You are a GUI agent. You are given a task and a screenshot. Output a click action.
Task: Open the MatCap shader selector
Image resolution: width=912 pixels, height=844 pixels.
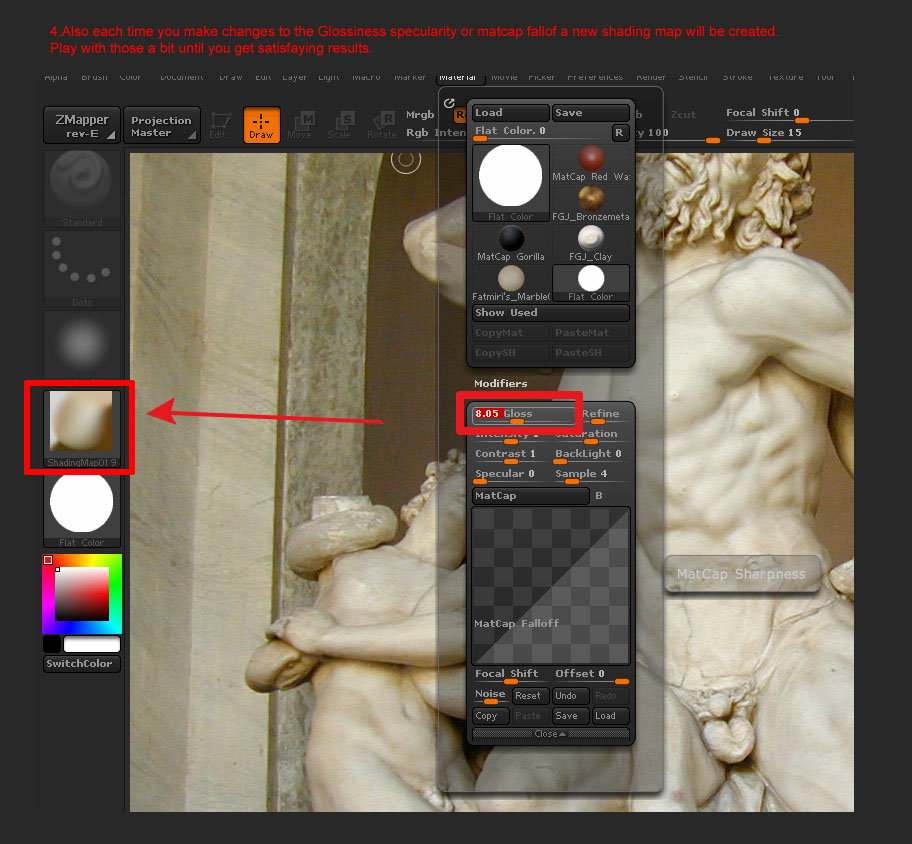pyautogui.click(x=530, y=496)
